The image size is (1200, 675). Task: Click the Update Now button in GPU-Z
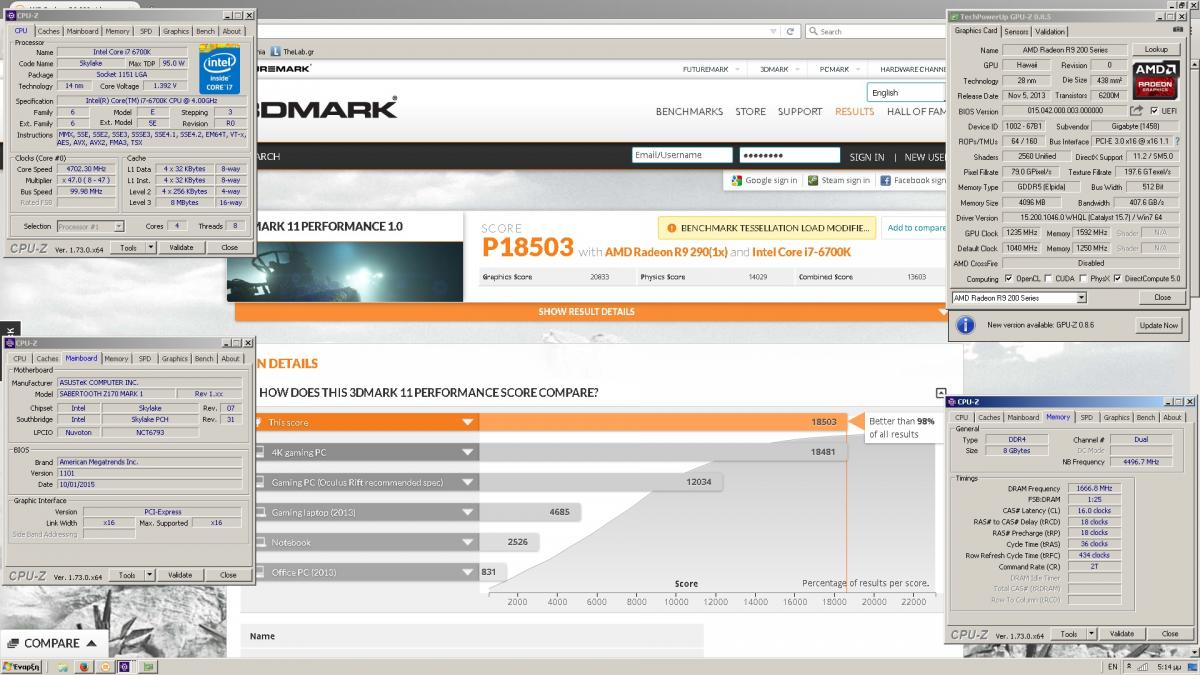click(1158, 325)
